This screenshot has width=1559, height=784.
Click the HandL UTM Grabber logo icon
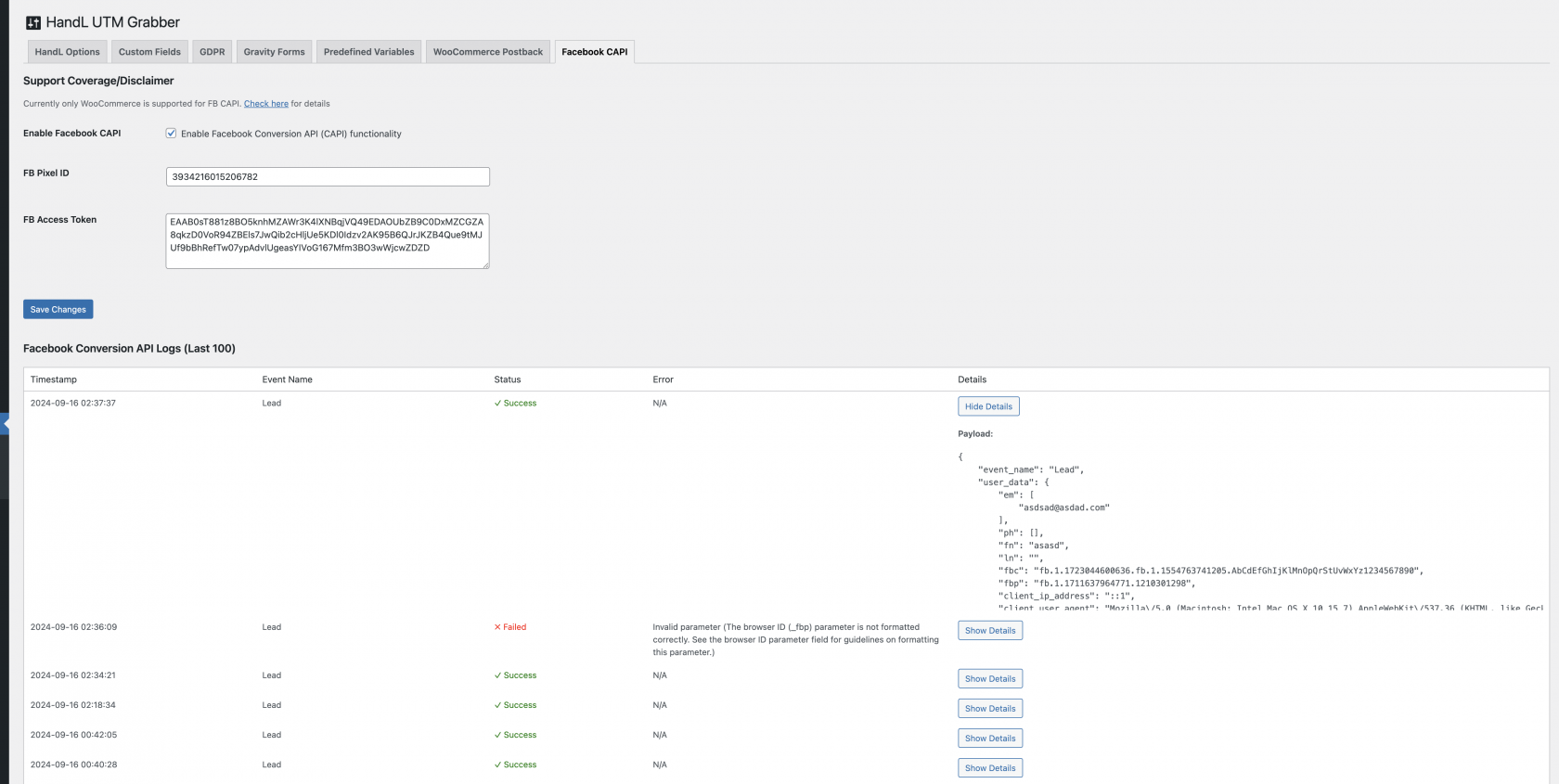pos(33,22)
